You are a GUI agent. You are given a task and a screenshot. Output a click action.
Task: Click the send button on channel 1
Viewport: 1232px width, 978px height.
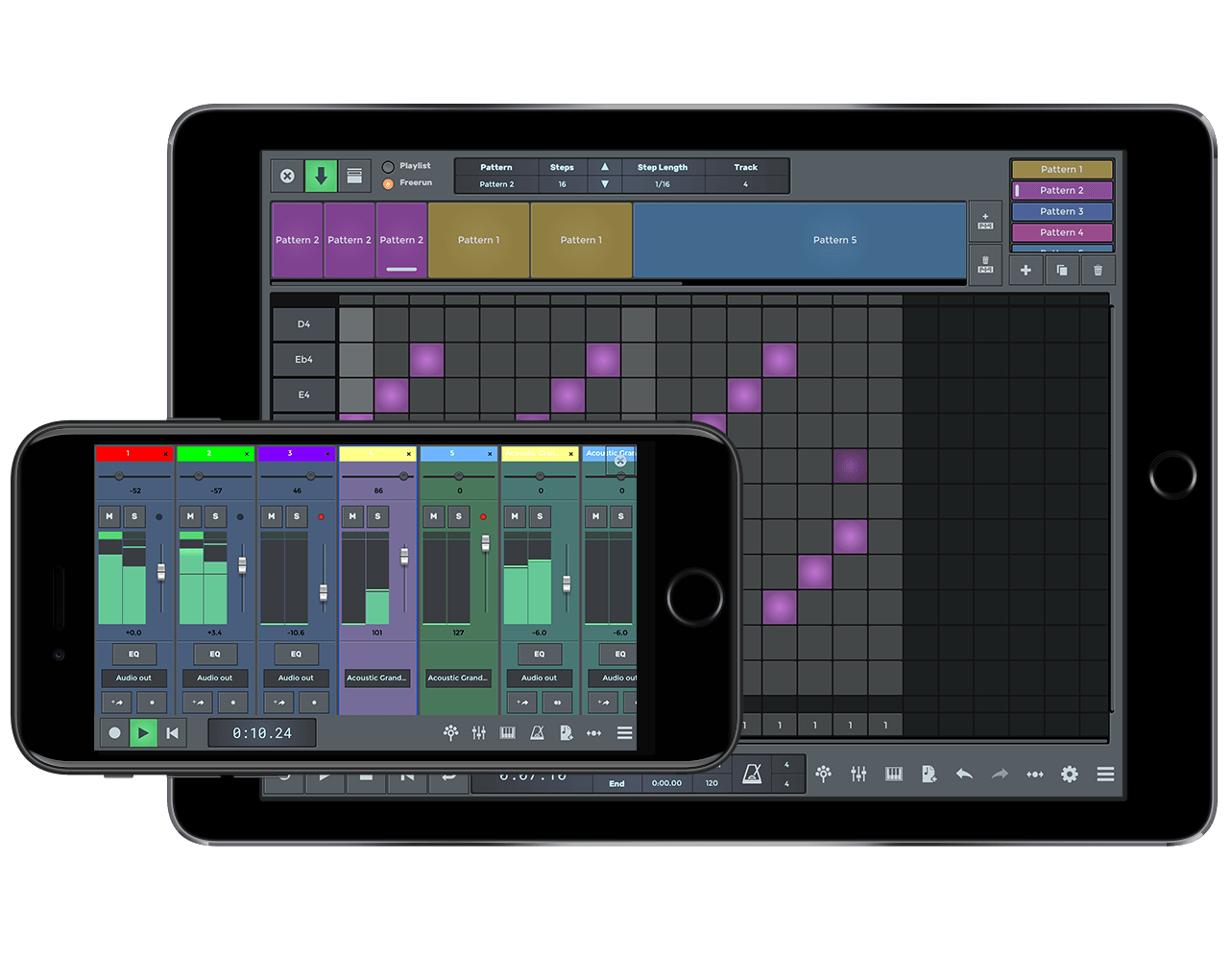(116, 703)
